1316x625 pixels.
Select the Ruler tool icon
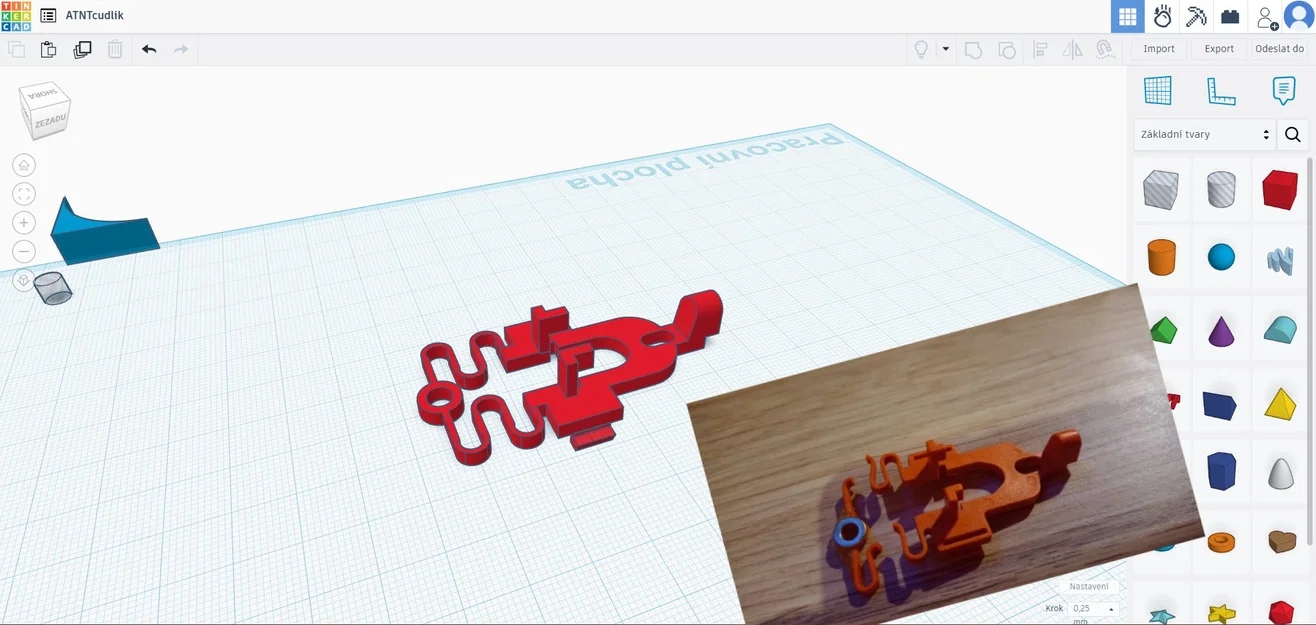(1221, 91)
